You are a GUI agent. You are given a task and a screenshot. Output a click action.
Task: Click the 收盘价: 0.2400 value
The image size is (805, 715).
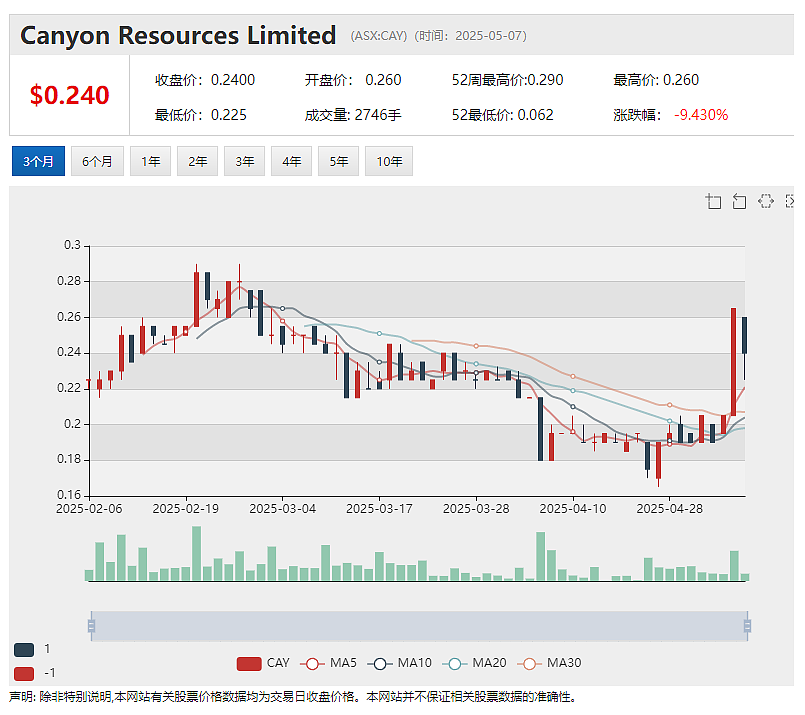click(x=205, y=80)
